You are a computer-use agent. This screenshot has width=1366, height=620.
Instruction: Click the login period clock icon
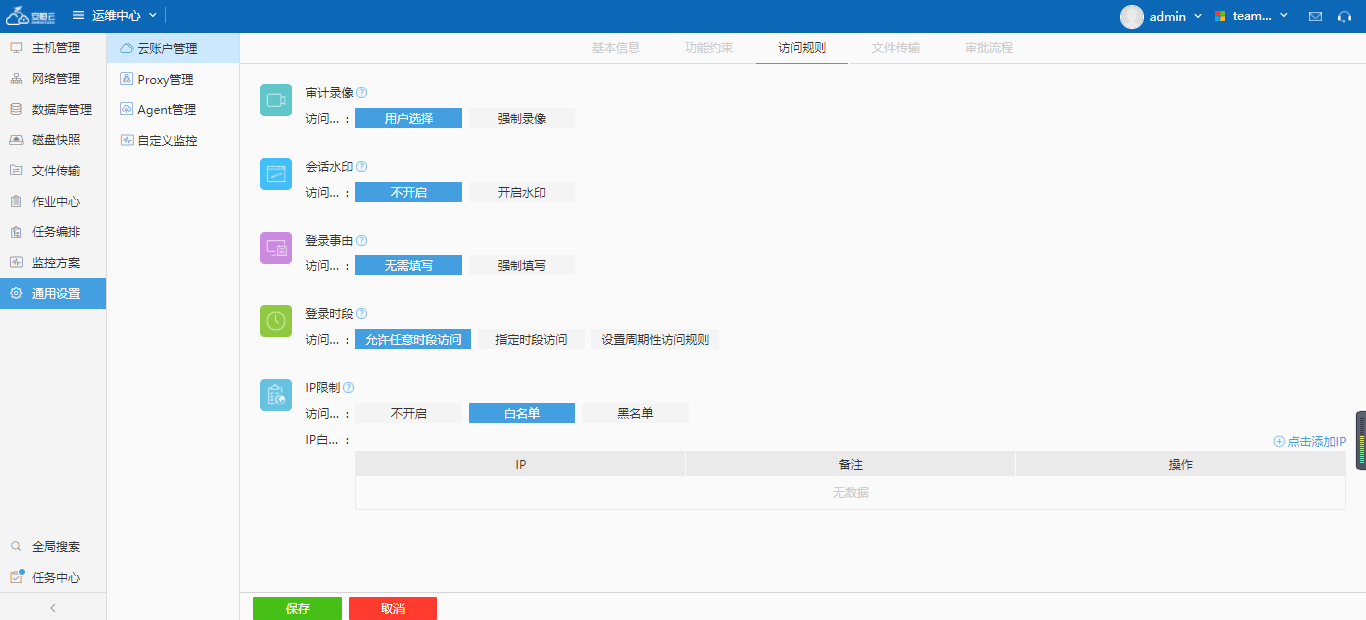[276, 321]
